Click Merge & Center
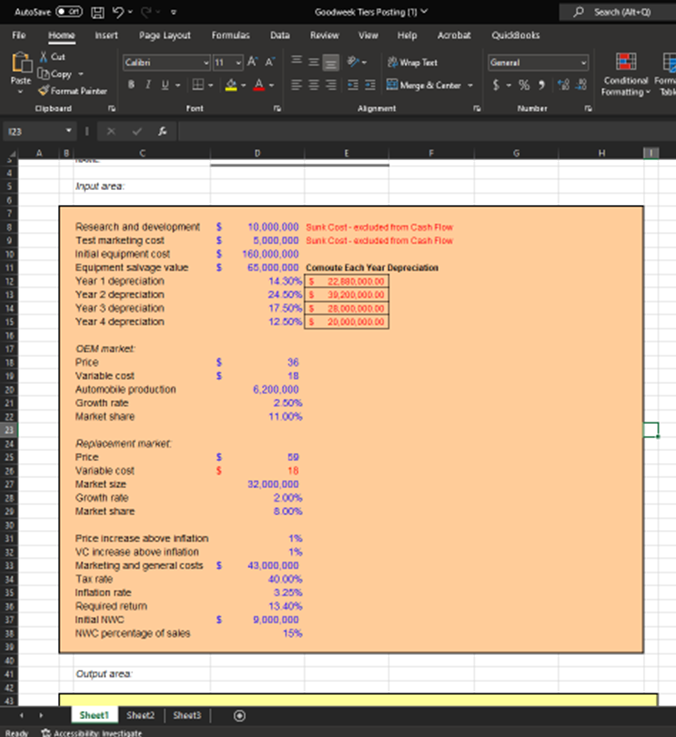 [424, 85]
